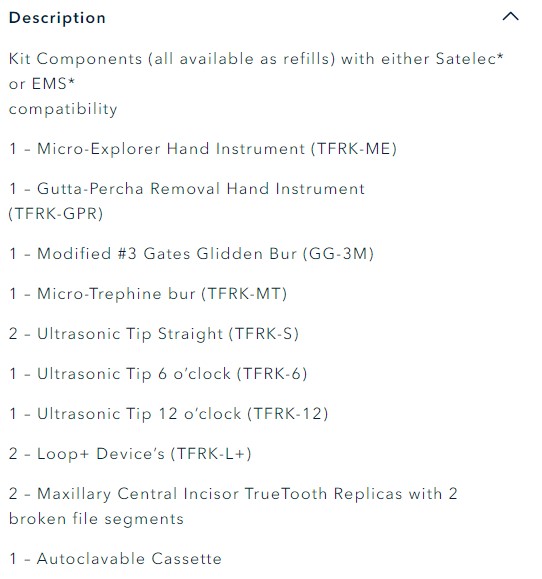Click the GG-3M product code

click(x=339, y=254)
